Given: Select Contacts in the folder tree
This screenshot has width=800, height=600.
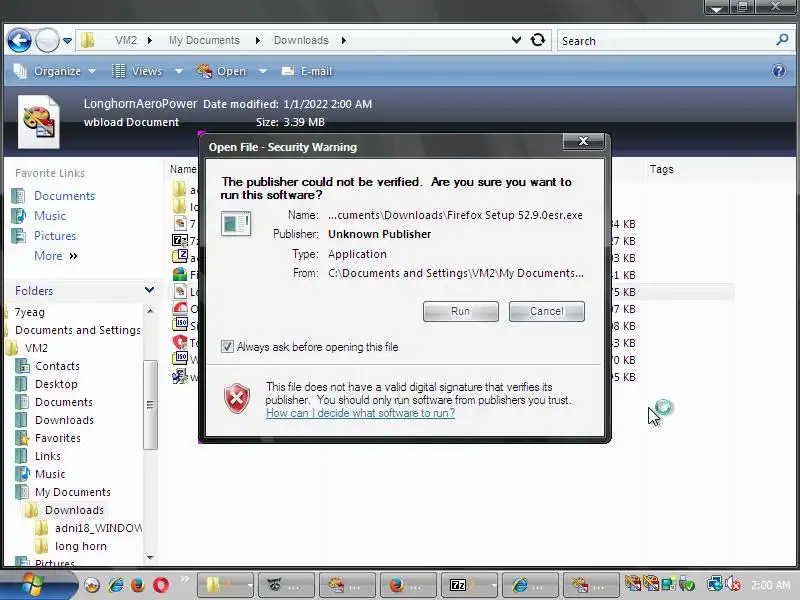Looking at the screenshot, I should (57, 366).
